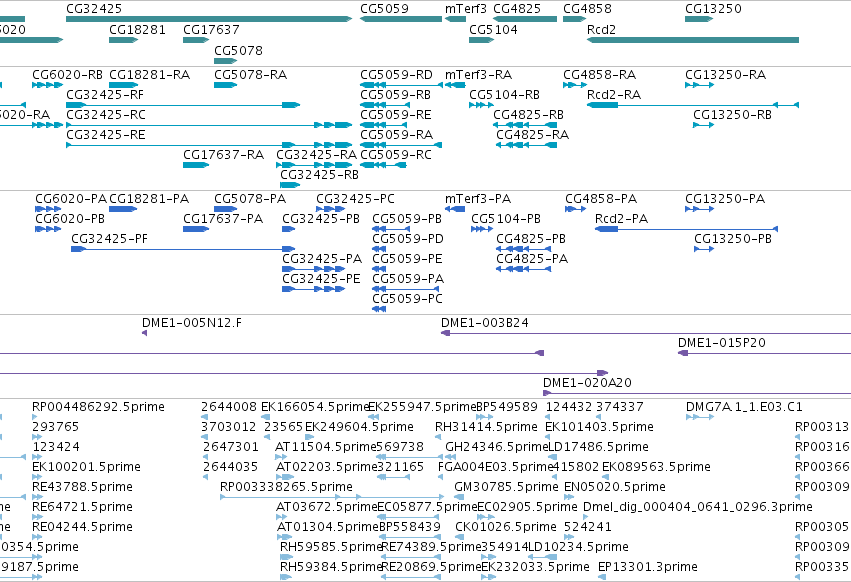This screenshot has width=851, height=582.
Task: Select transcript CG17637-RA
Action: [x=196, y=165]
